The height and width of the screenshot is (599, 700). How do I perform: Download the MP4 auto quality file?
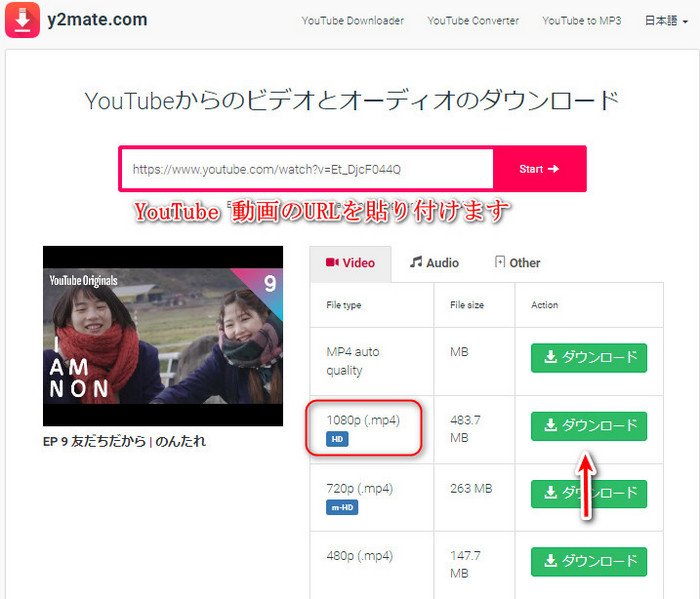(589, 358)
